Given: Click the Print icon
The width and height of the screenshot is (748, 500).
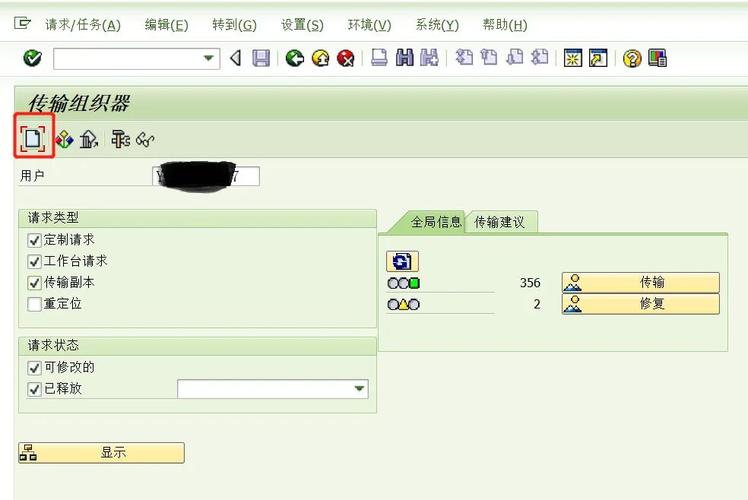Looking at the screenshot, I should coord(379,58).
